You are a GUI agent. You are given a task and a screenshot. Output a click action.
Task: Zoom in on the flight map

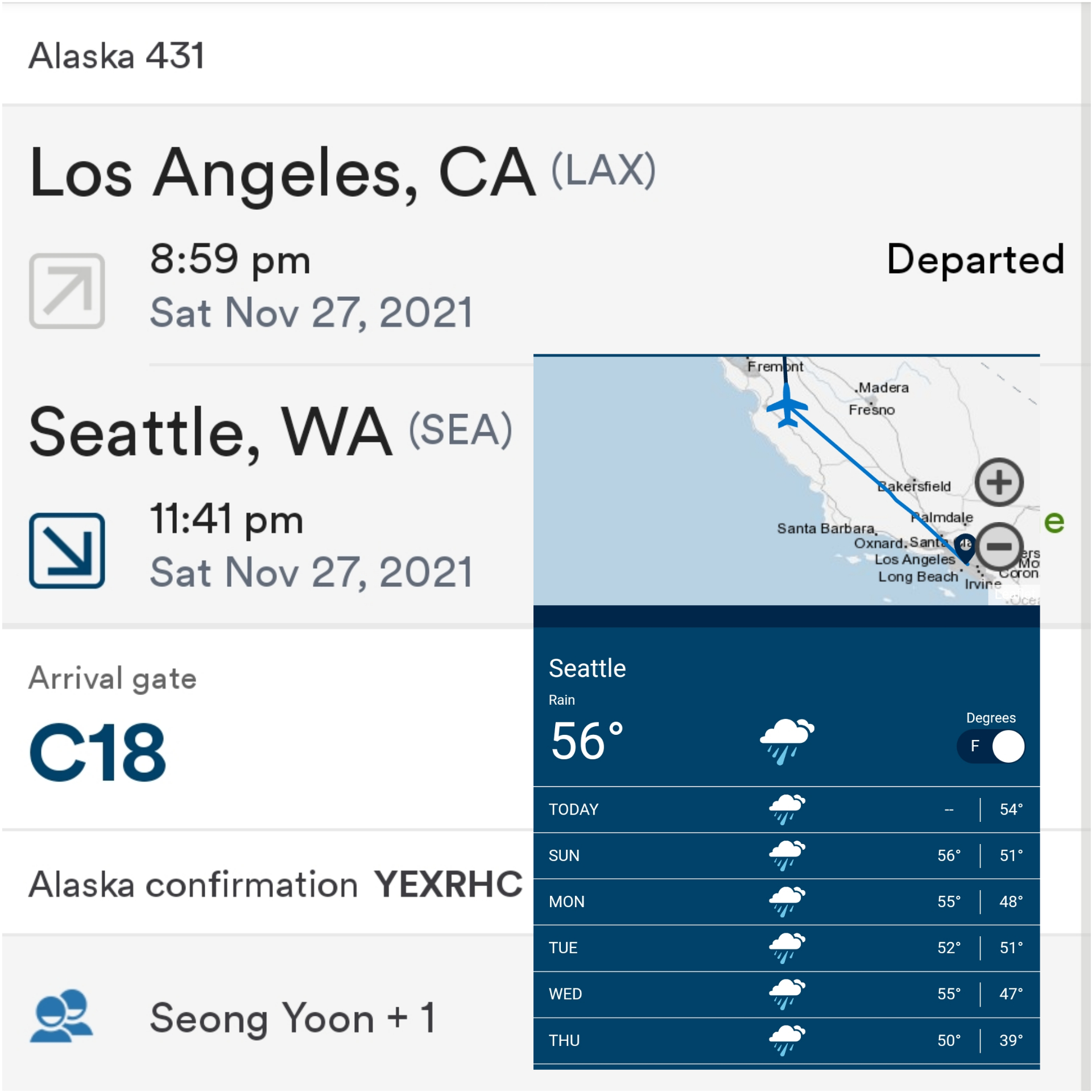click(x=998, y=482)
